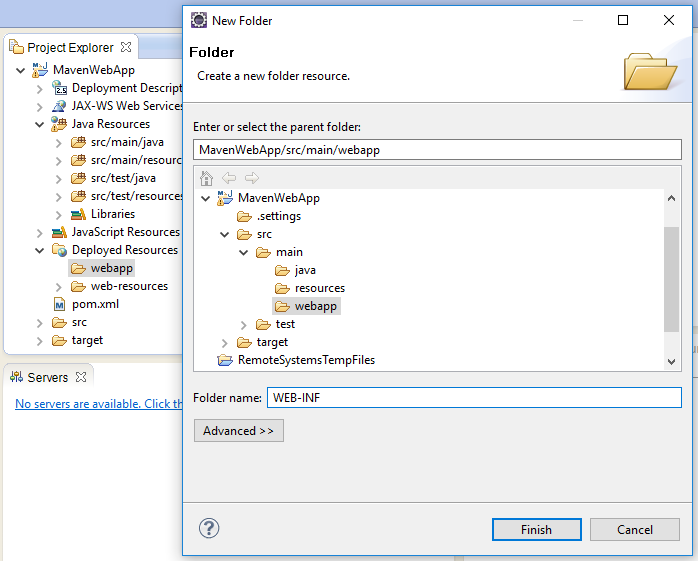Expand the JavaScript Resources node

40,233
